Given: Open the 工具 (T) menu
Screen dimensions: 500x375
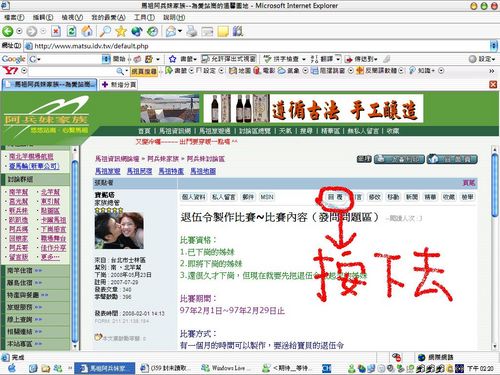Looking at the screenshot, I should (144, 17).
